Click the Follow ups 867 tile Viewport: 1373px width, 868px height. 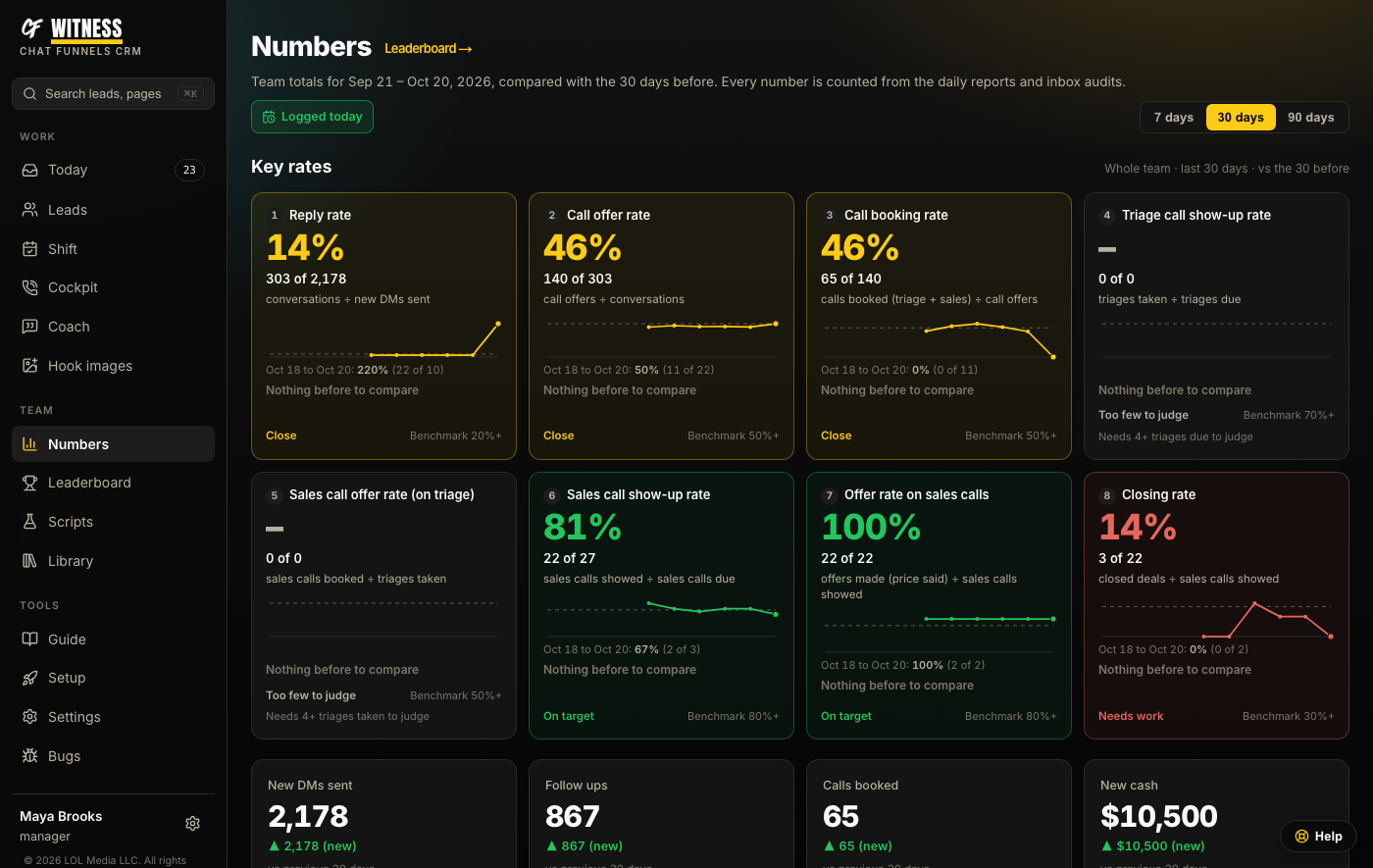(x=661, y=813)
